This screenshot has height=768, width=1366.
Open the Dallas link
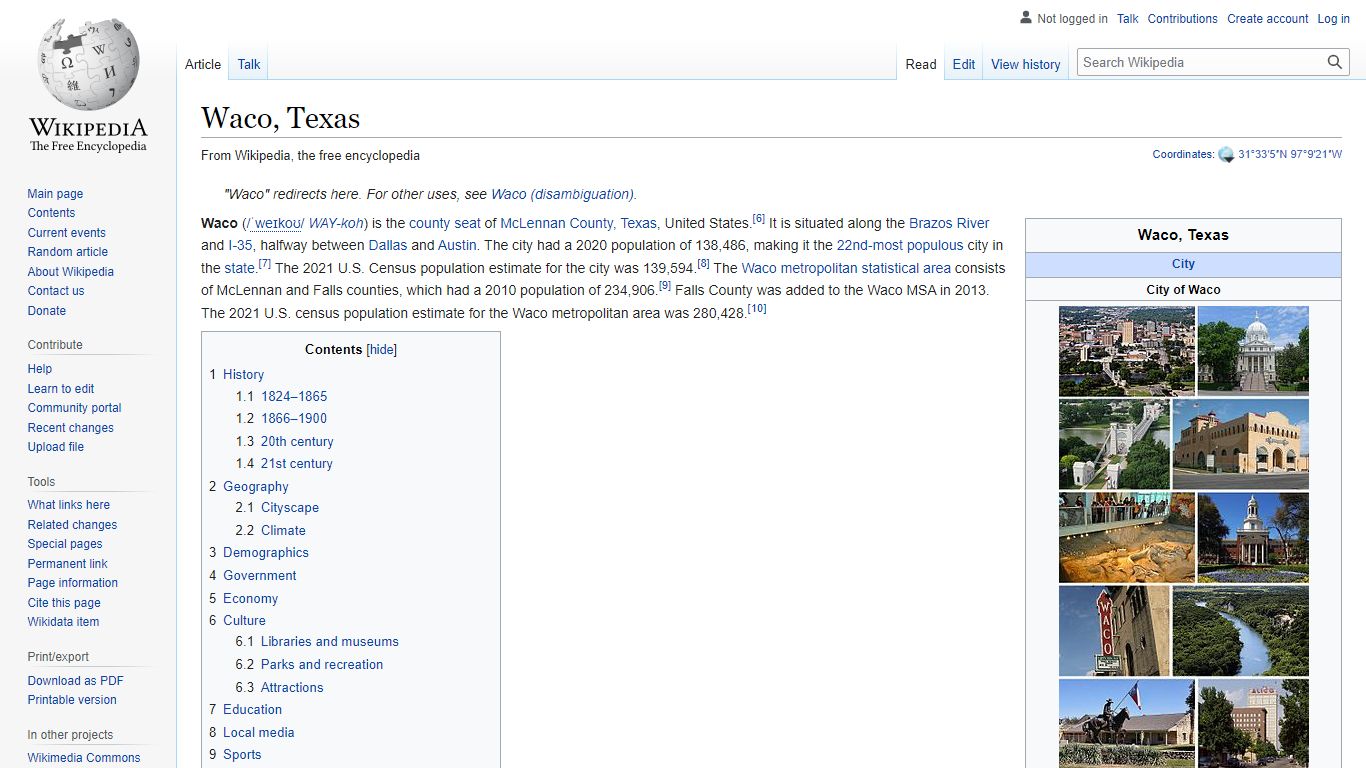pyautogui.click(x=388, y=245)
